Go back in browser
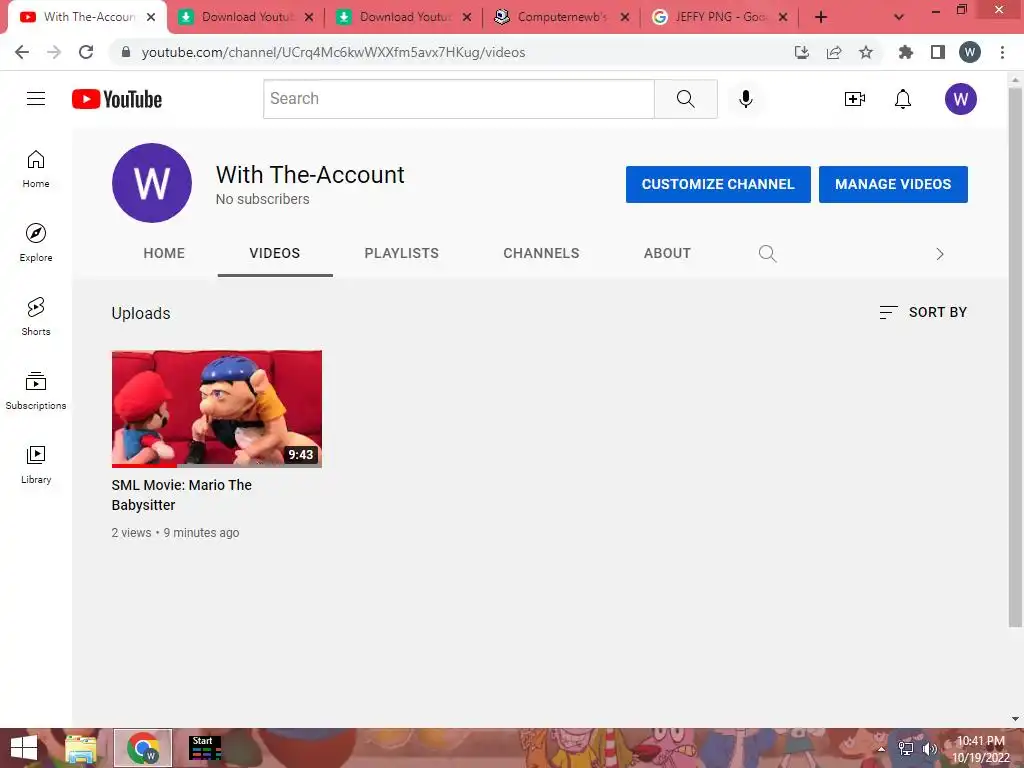 tap(22, 52)
